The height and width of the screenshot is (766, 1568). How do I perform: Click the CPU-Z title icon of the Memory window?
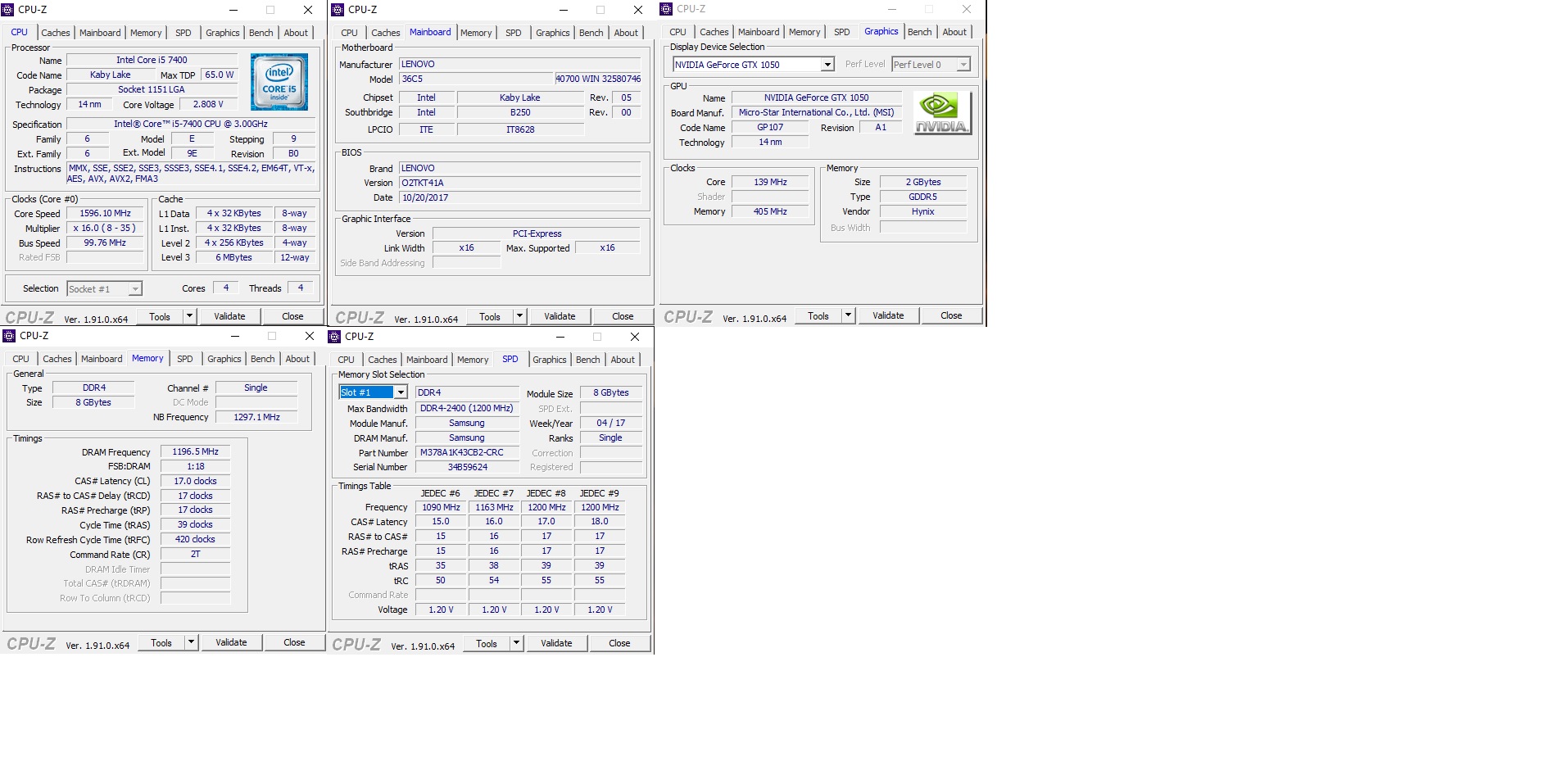[9, 336]
